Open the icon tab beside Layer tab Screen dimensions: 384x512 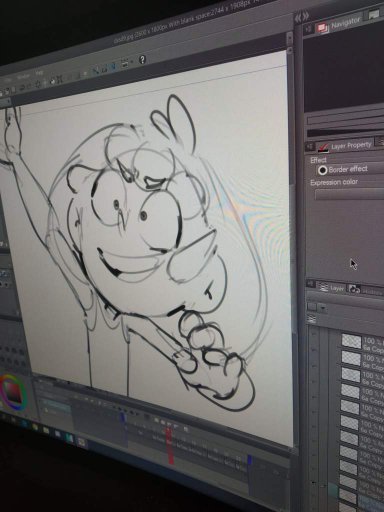355,290
